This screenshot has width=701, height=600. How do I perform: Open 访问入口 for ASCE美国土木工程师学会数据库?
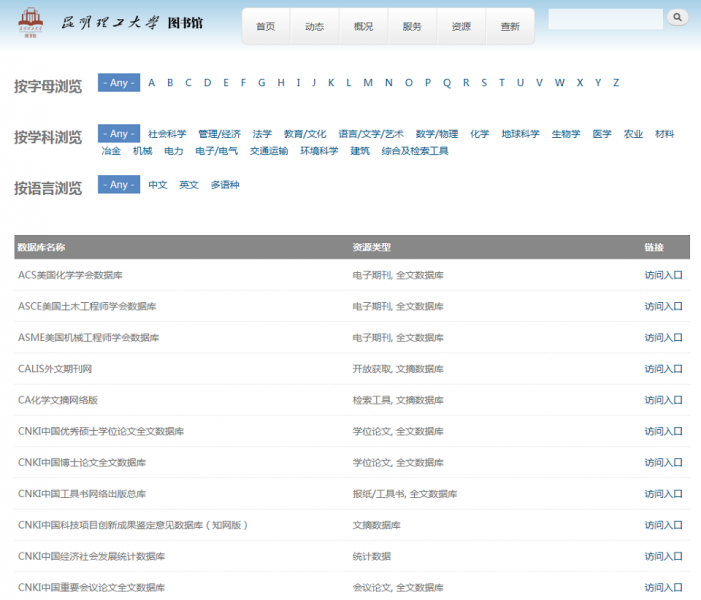pos(663,306)
